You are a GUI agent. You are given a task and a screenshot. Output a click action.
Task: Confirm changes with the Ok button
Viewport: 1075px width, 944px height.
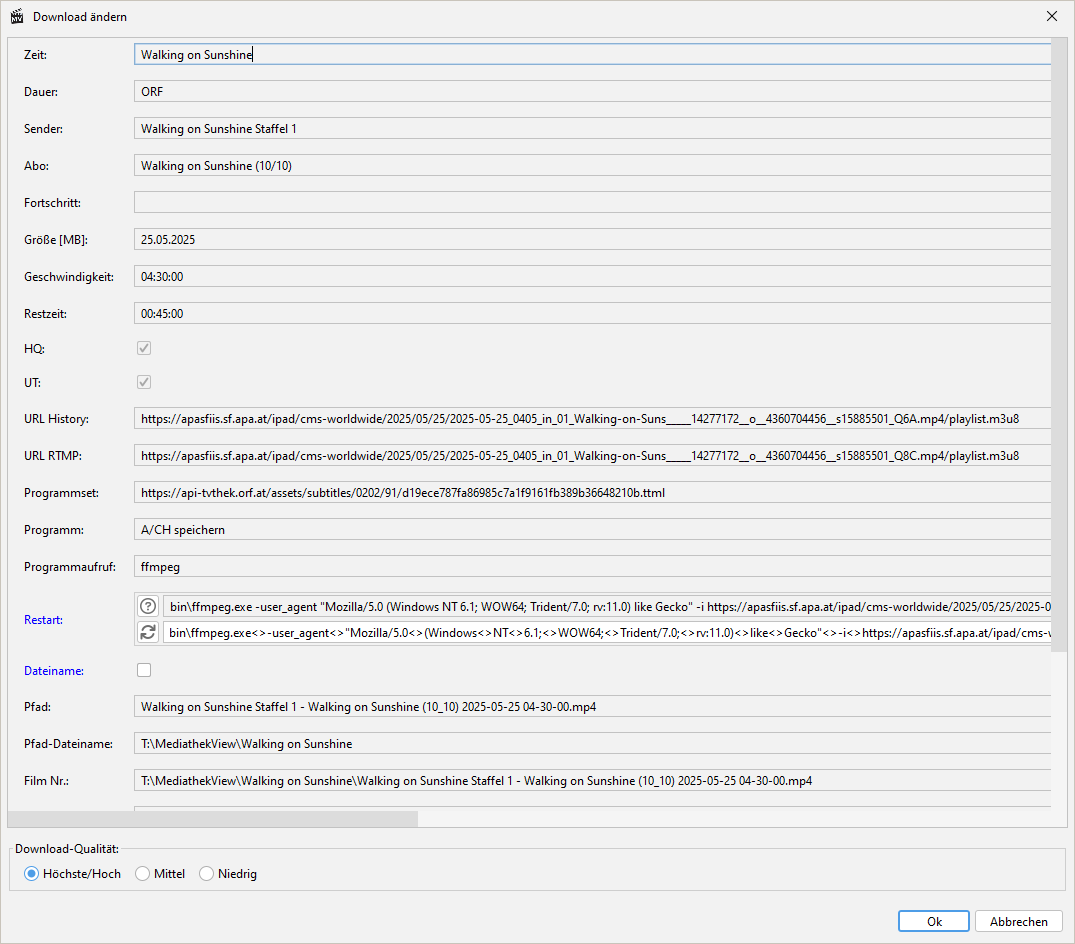click(933, 922)
